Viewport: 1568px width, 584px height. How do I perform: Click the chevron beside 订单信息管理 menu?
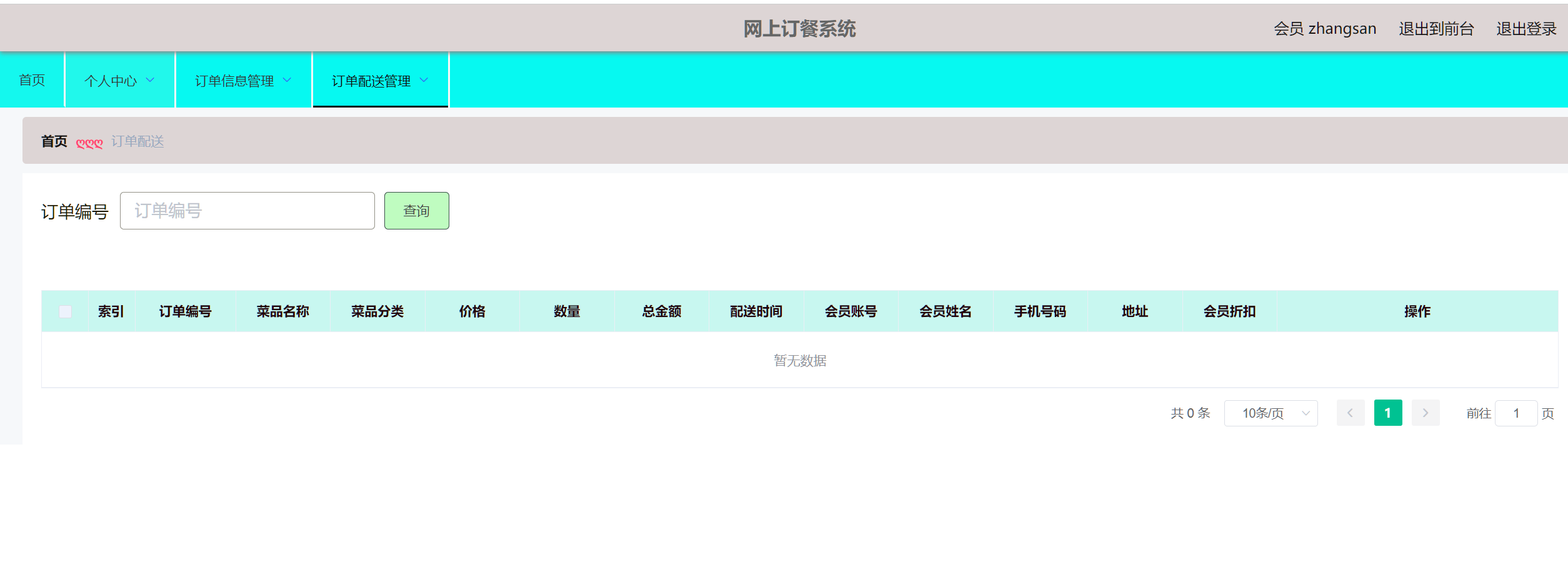pos(287,80)
